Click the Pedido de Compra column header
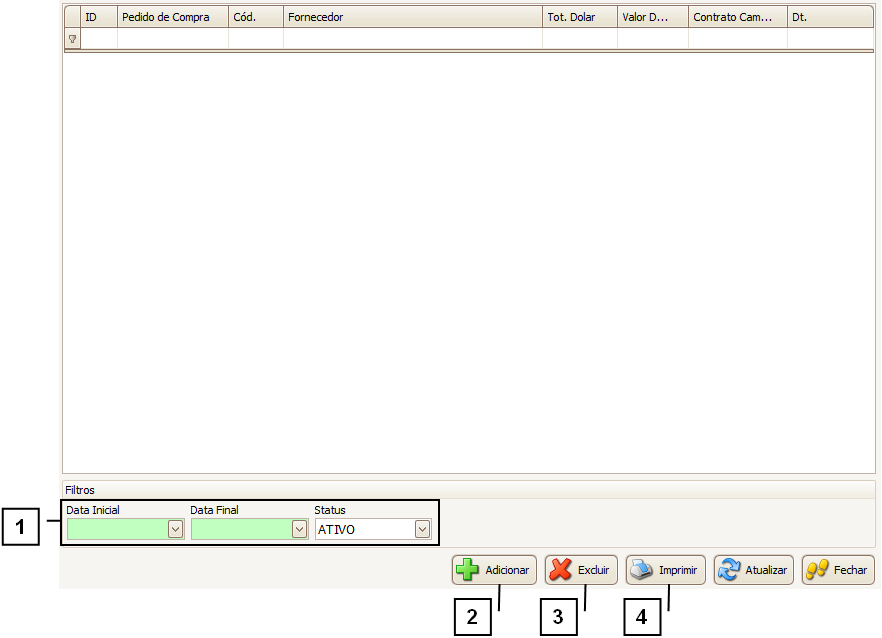 [x=173, y=17]
